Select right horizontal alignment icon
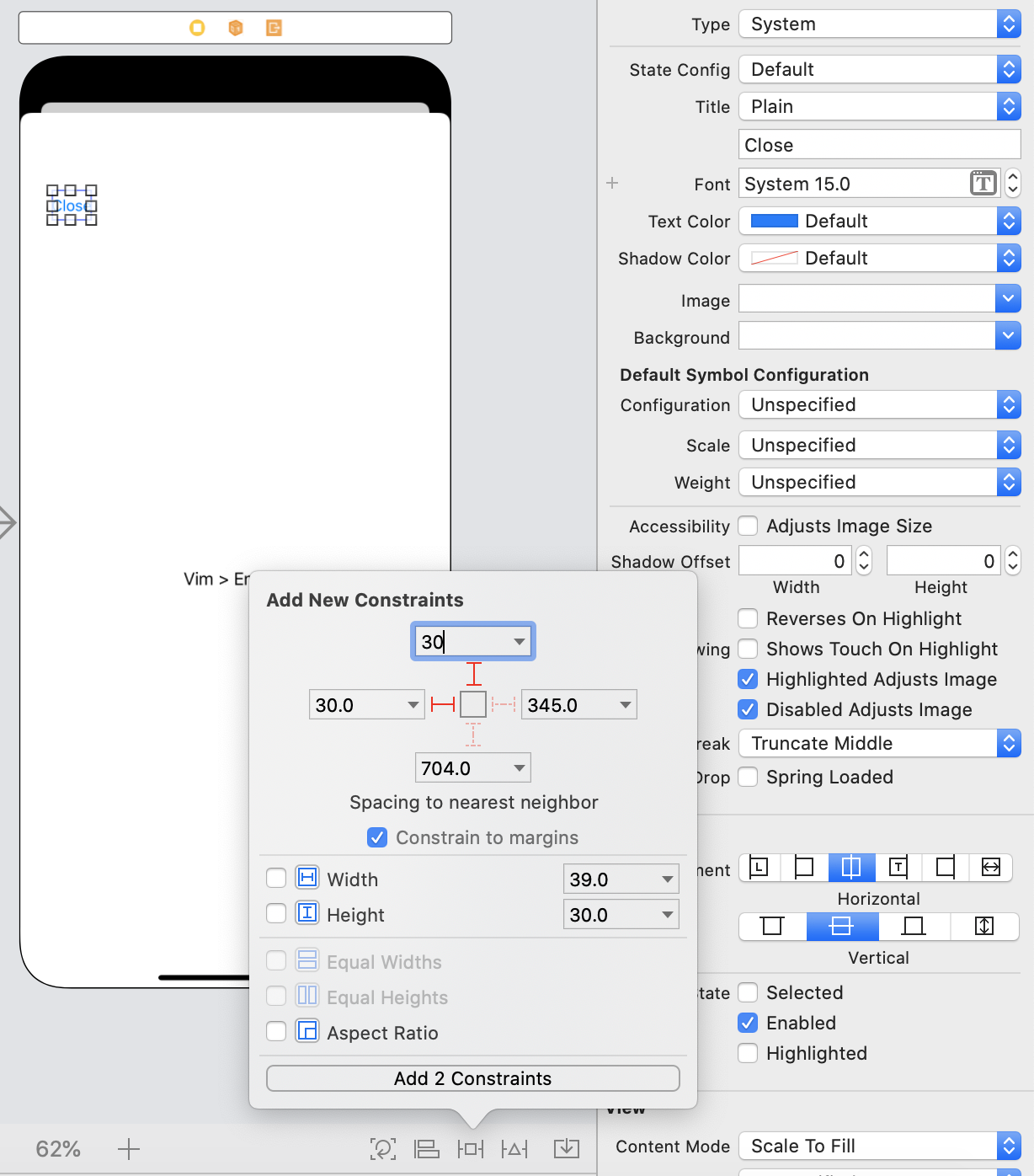 click(x=946, y=867)
